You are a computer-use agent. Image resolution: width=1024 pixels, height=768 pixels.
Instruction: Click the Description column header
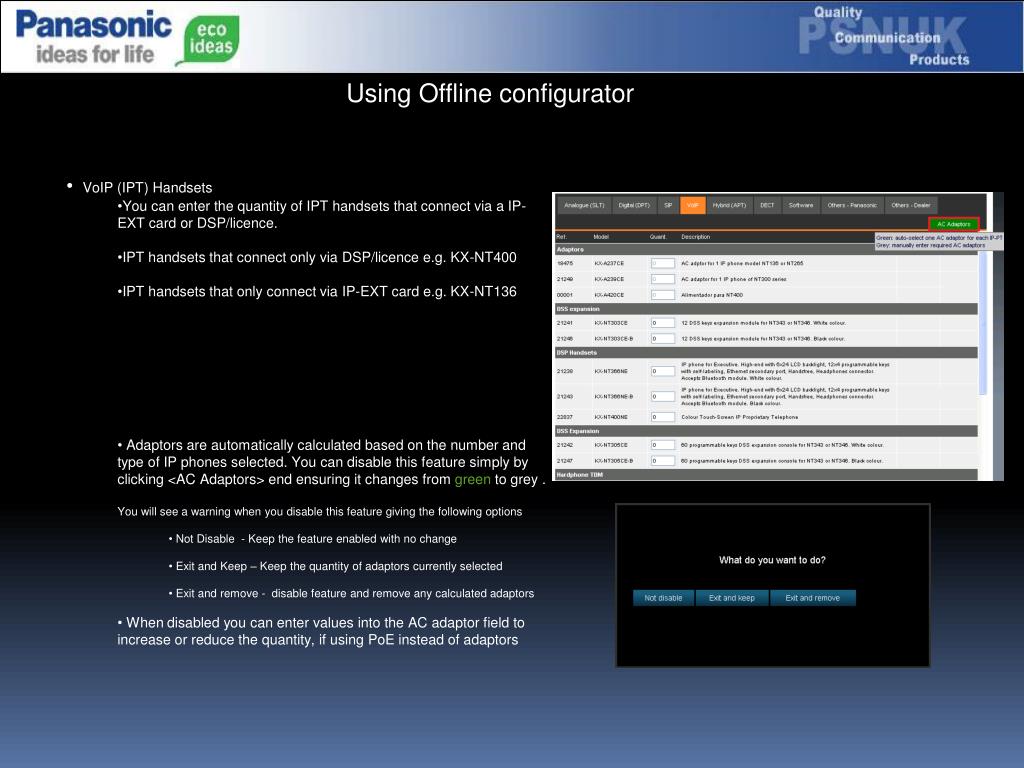click(x=696, y=236)
